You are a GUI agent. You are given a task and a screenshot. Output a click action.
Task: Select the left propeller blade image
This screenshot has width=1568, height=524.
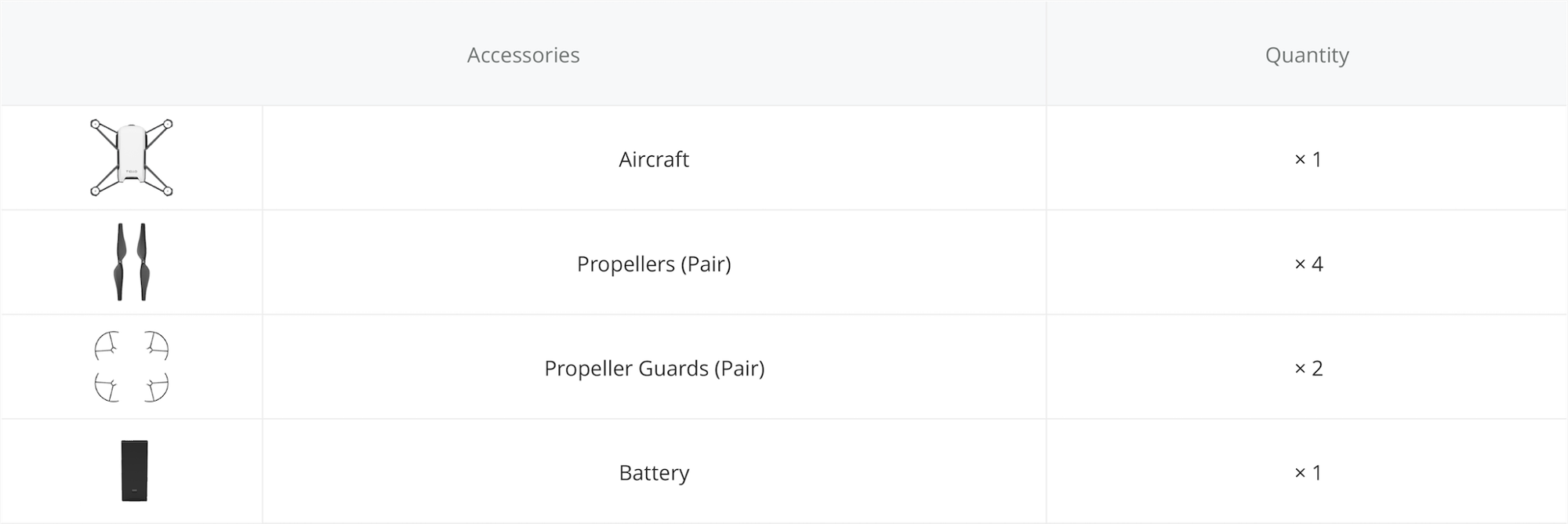(x=120, y=262)
